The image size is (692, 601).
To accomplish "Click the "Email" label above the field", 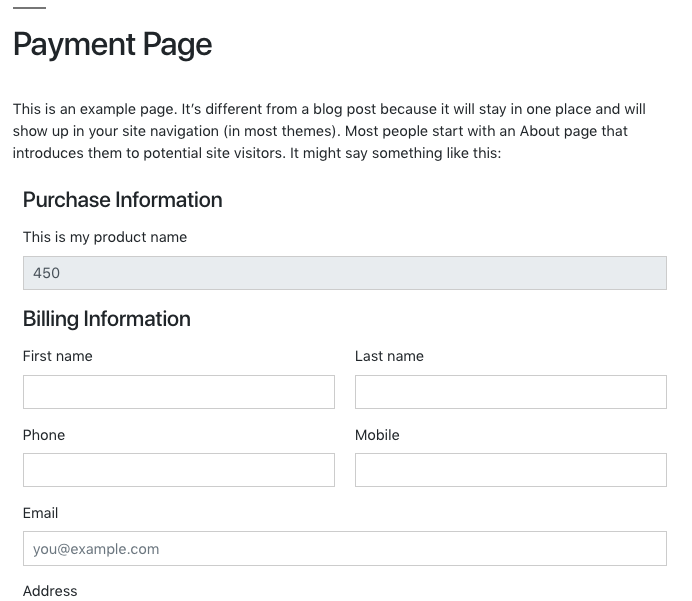I will 41,513.
